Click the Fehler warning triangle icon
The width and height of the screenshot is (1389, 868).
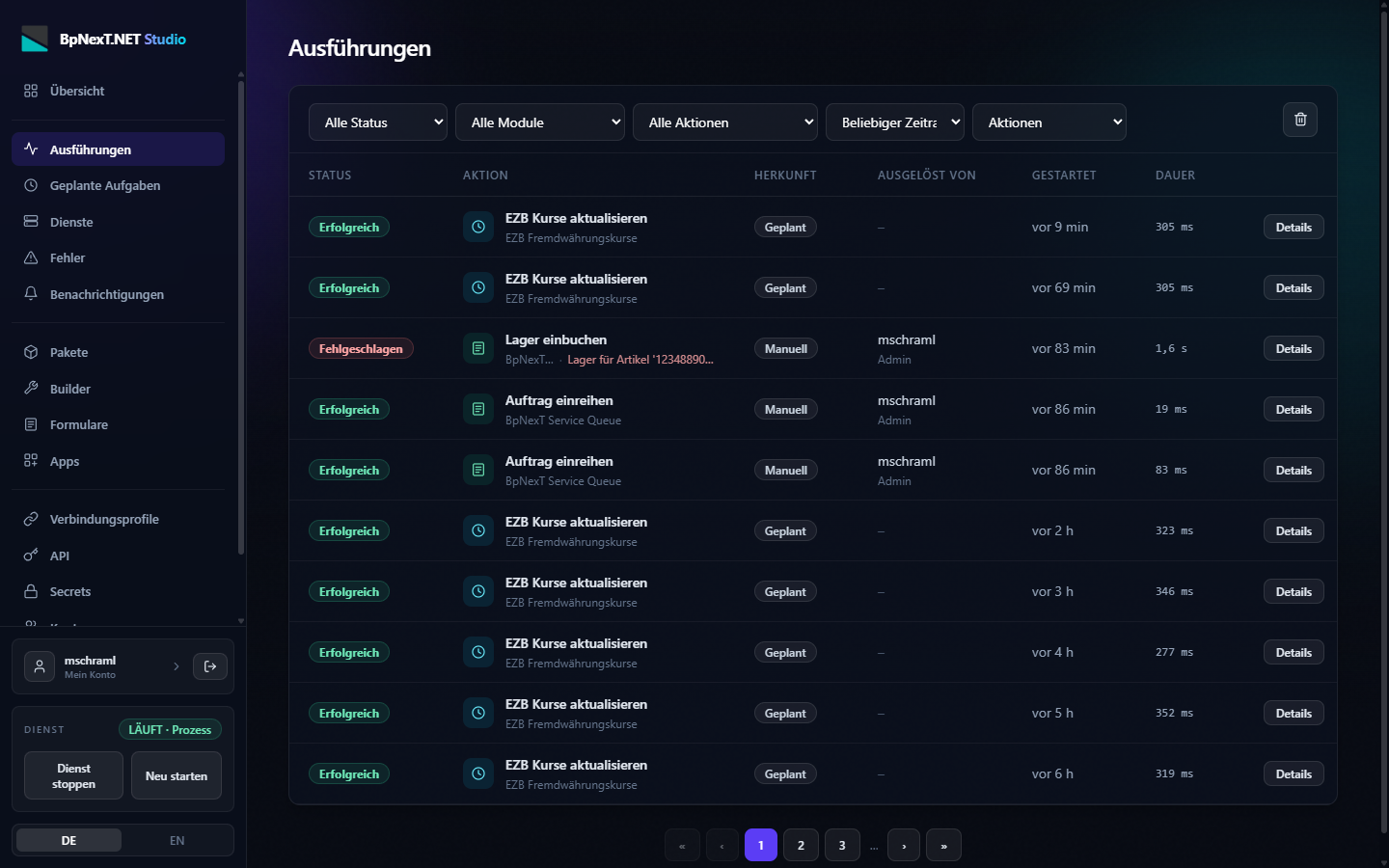coord(31,258)
